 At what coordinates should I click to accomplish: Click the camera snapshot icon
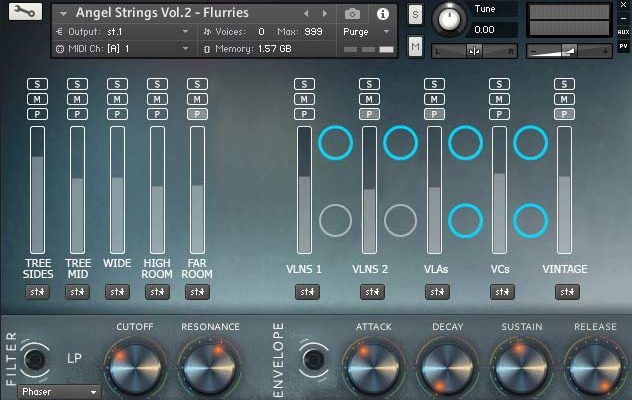tap(352, 14)
